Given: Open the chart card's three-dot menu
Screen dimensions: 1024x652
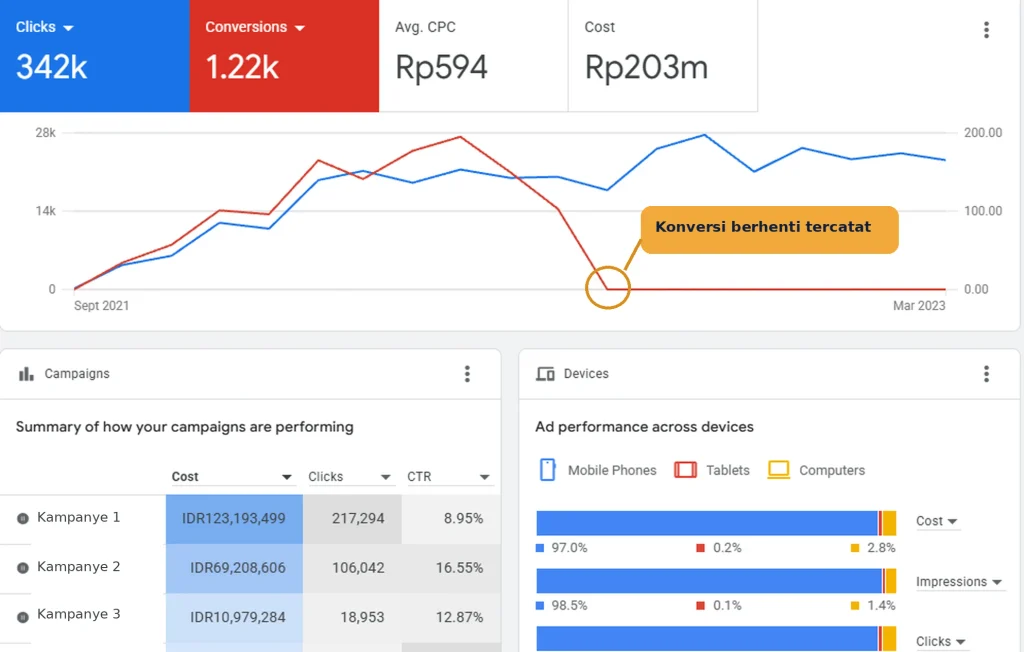Looking at the screenshot, I should (986, 29).
